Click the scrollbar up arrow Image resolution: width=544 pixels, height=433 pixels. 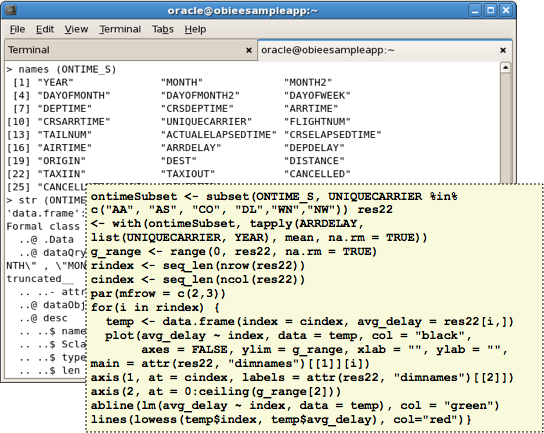click(x=505, y=67)
